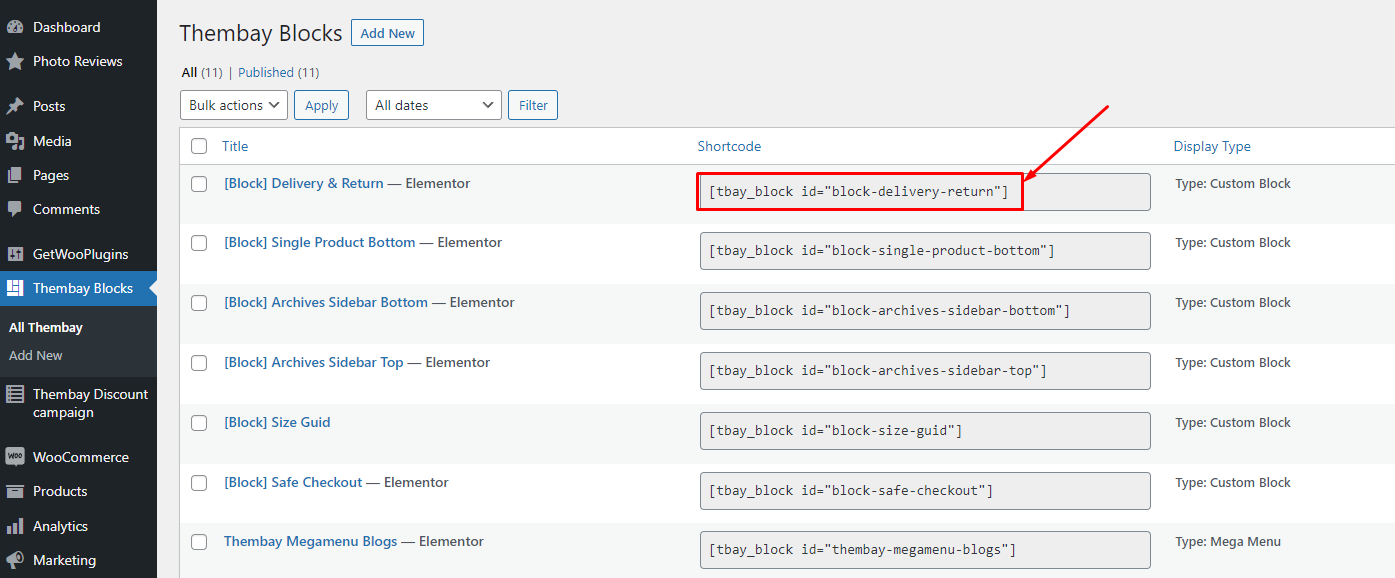This screenshot has width=1395, height=578.
Task: Check the Safe Checkout block checkbox
Action: click(x=199, y=483)
